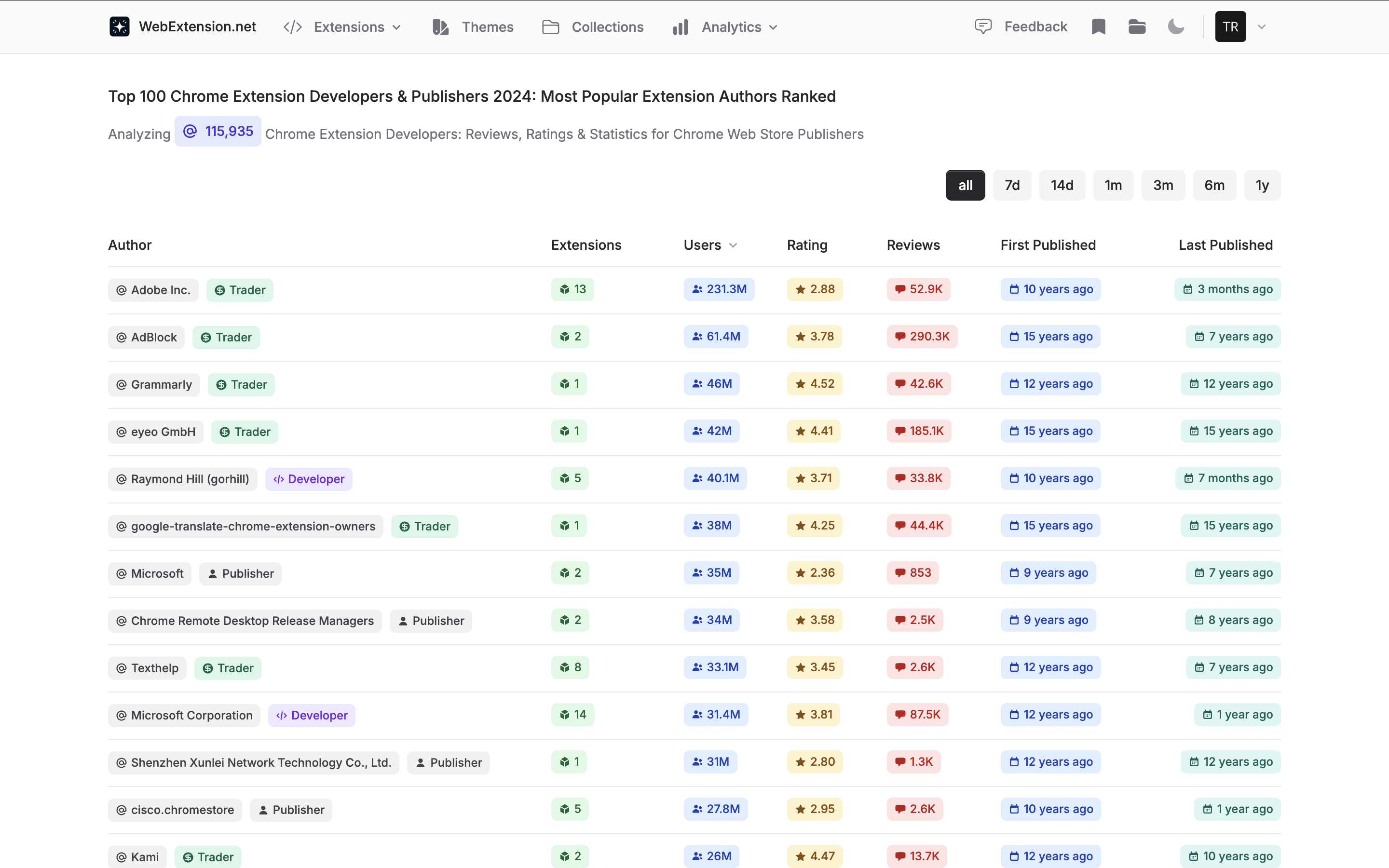The height and width of the screenshot is (868, 1389).
Task: Click the Extensions column header
Action: pyautogui.click(x=586, y=245)
